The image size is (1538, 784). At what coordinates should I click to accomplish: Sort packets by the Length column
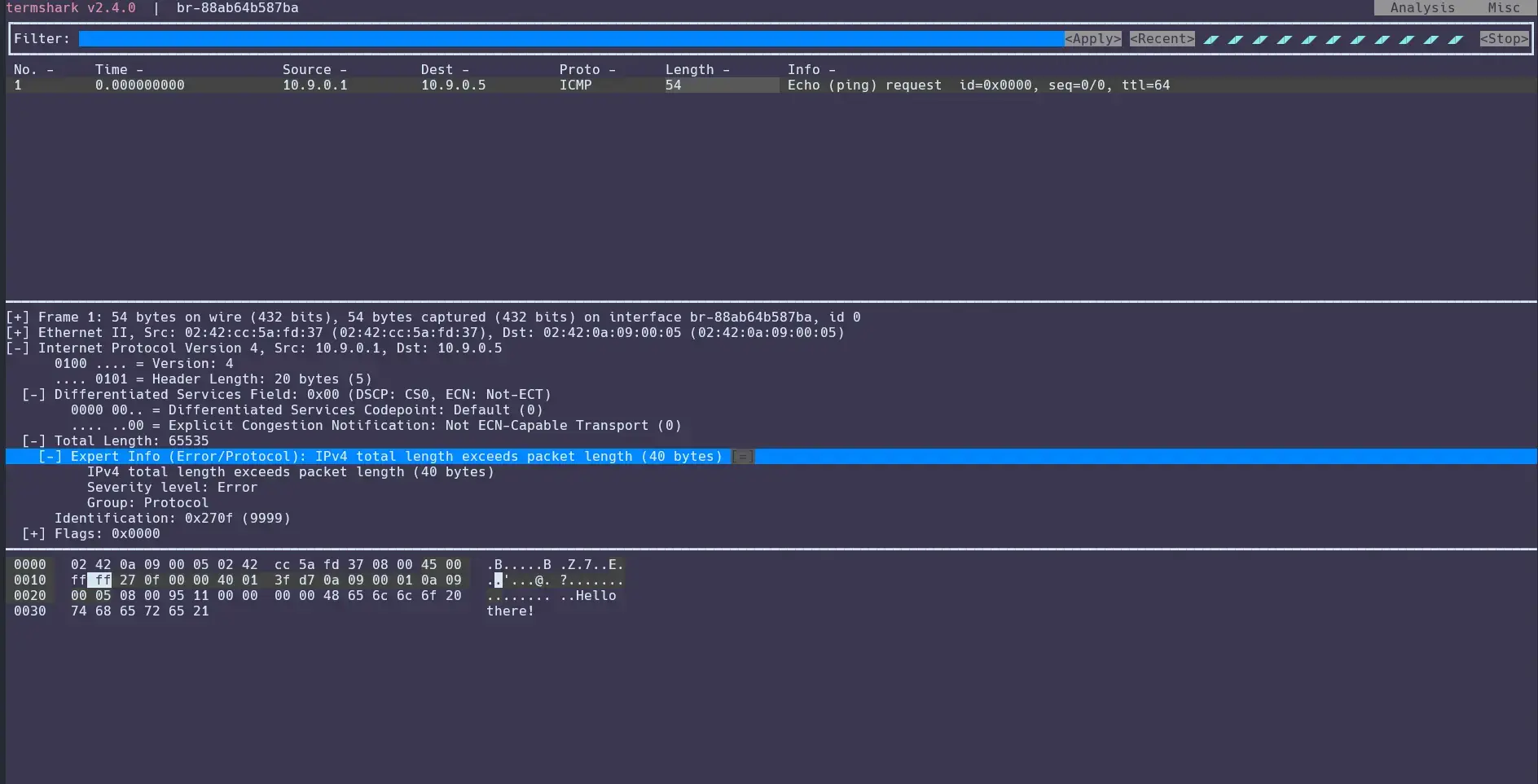697,70
